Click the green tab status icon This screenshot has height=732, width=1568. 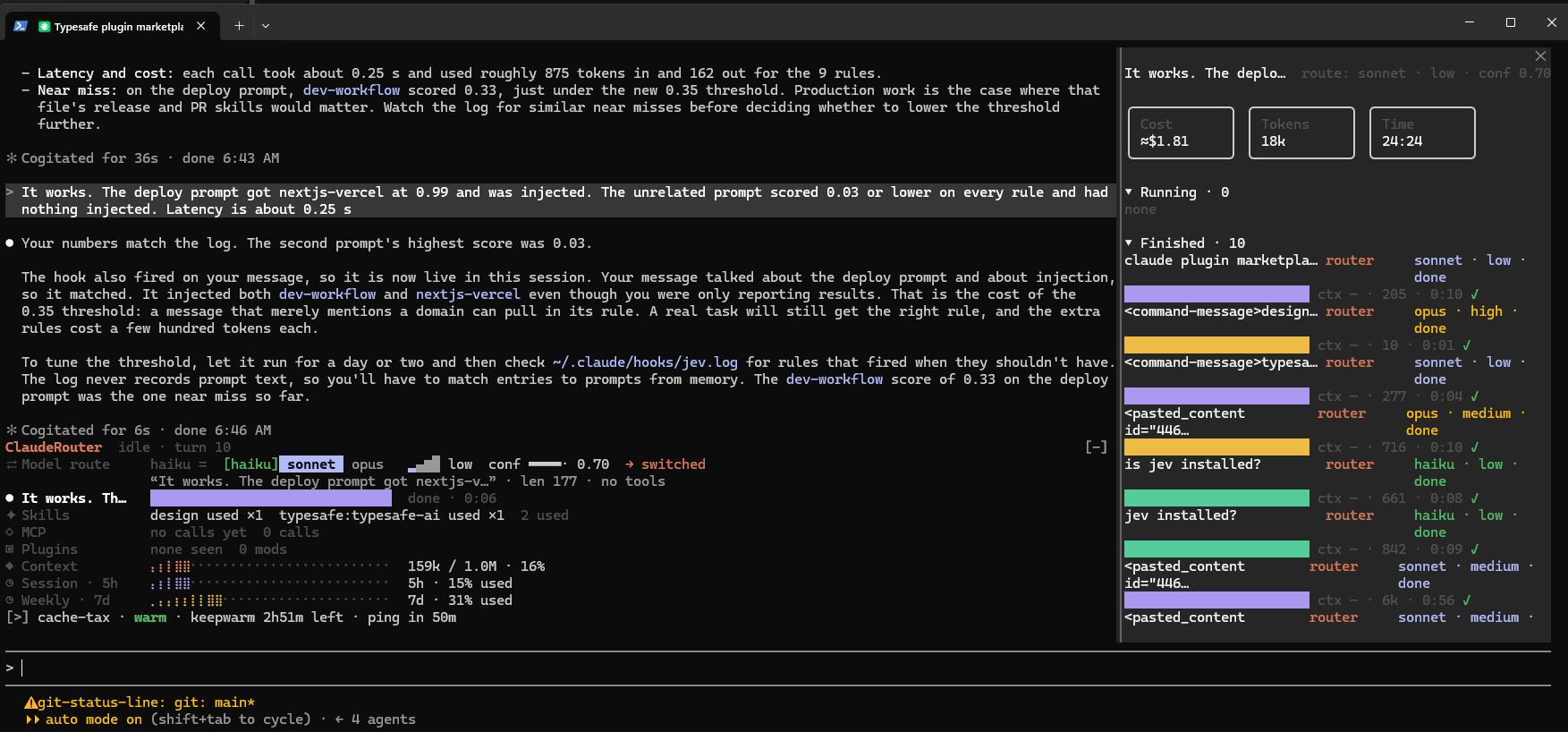click(x=44, y=27)
